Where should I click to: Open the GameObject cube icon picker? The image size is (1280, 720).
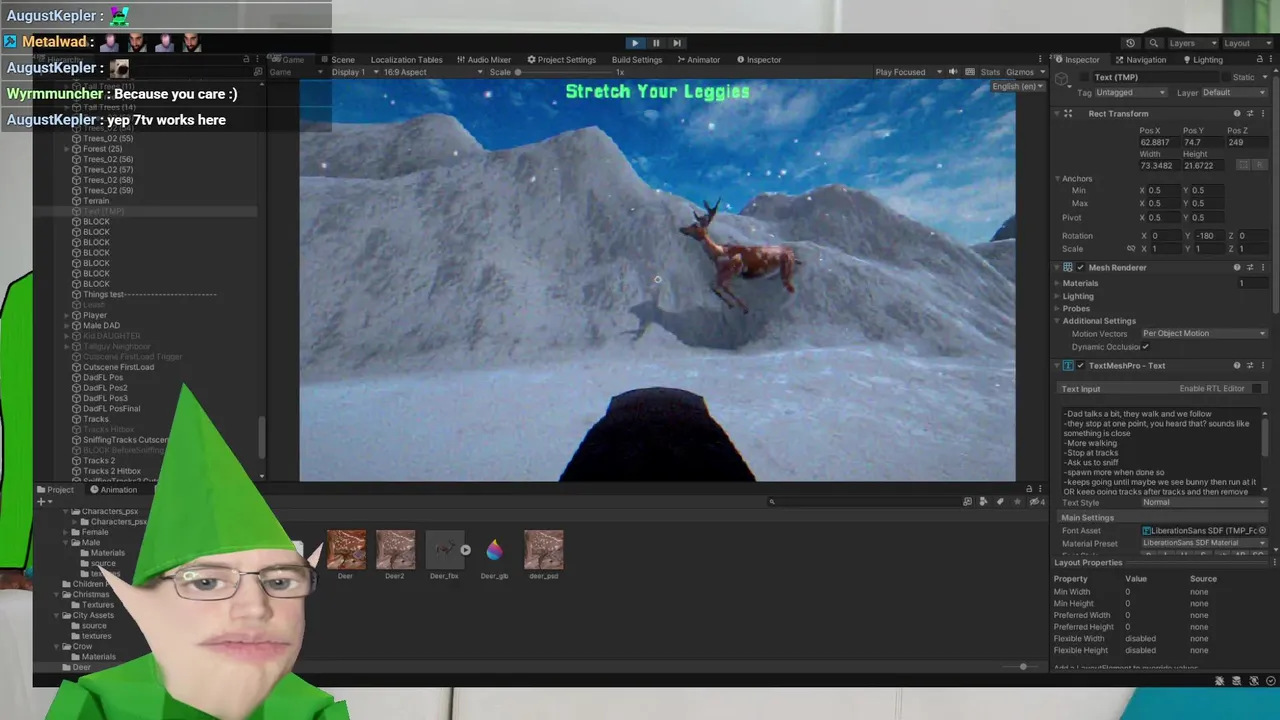(1063, 81)
